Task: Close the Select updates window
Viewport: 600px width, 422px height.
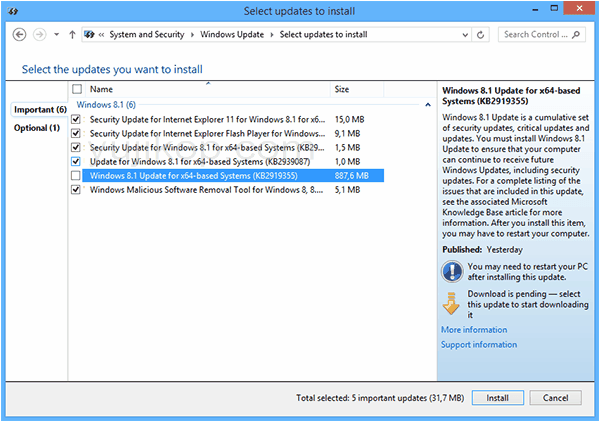Action: pos(579,8)
